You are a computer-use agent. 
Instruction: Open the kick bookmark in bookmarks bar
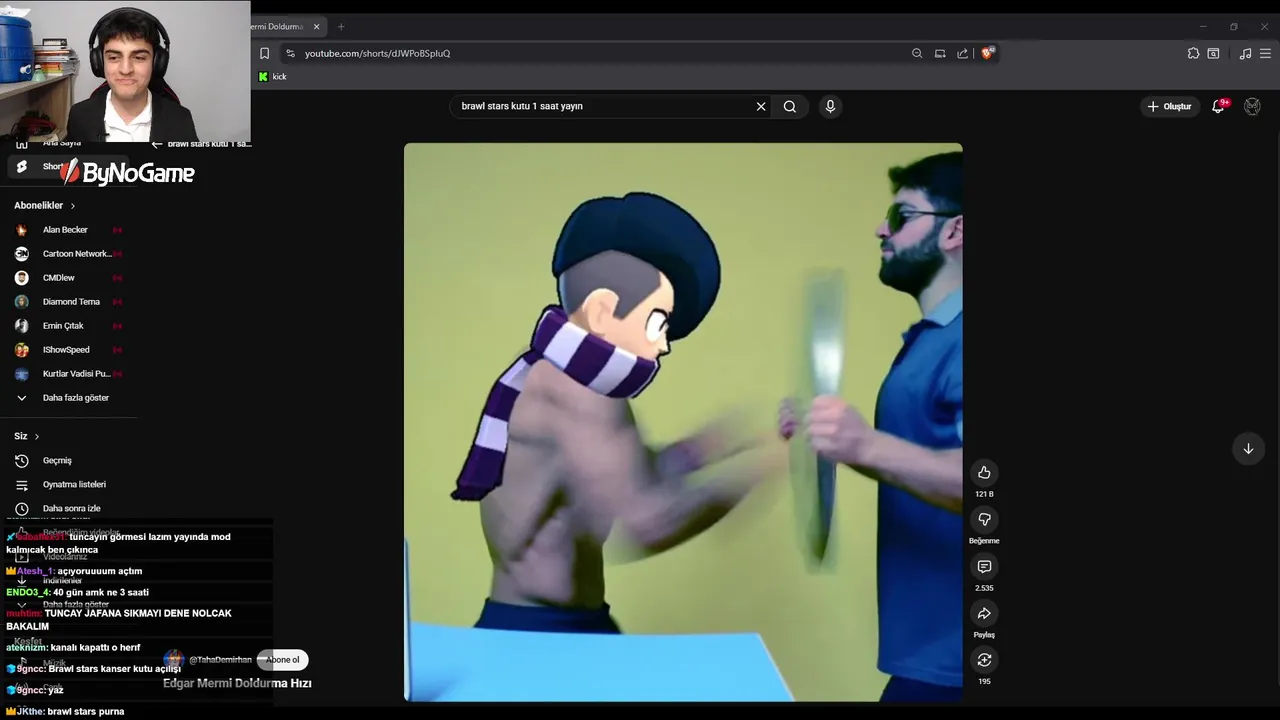[272, 77]
